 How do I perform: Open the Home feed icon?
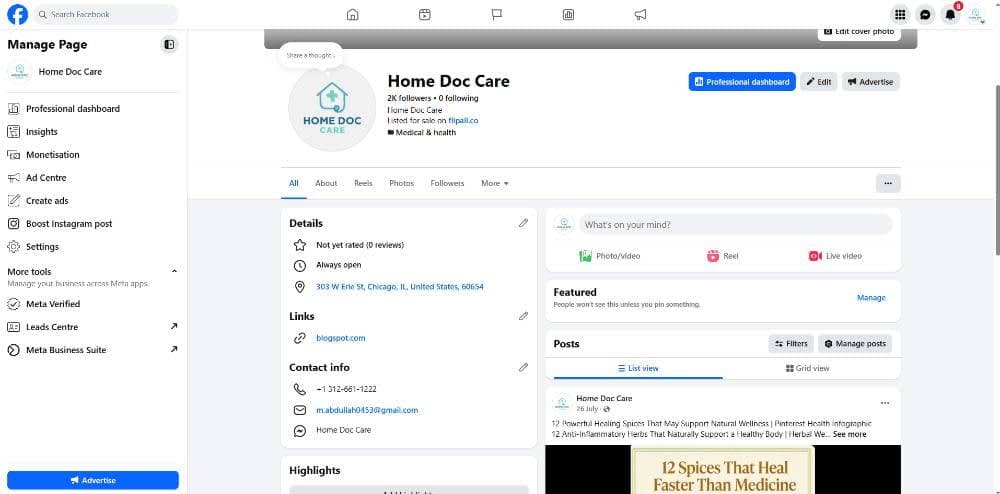(x=353, y=15)
